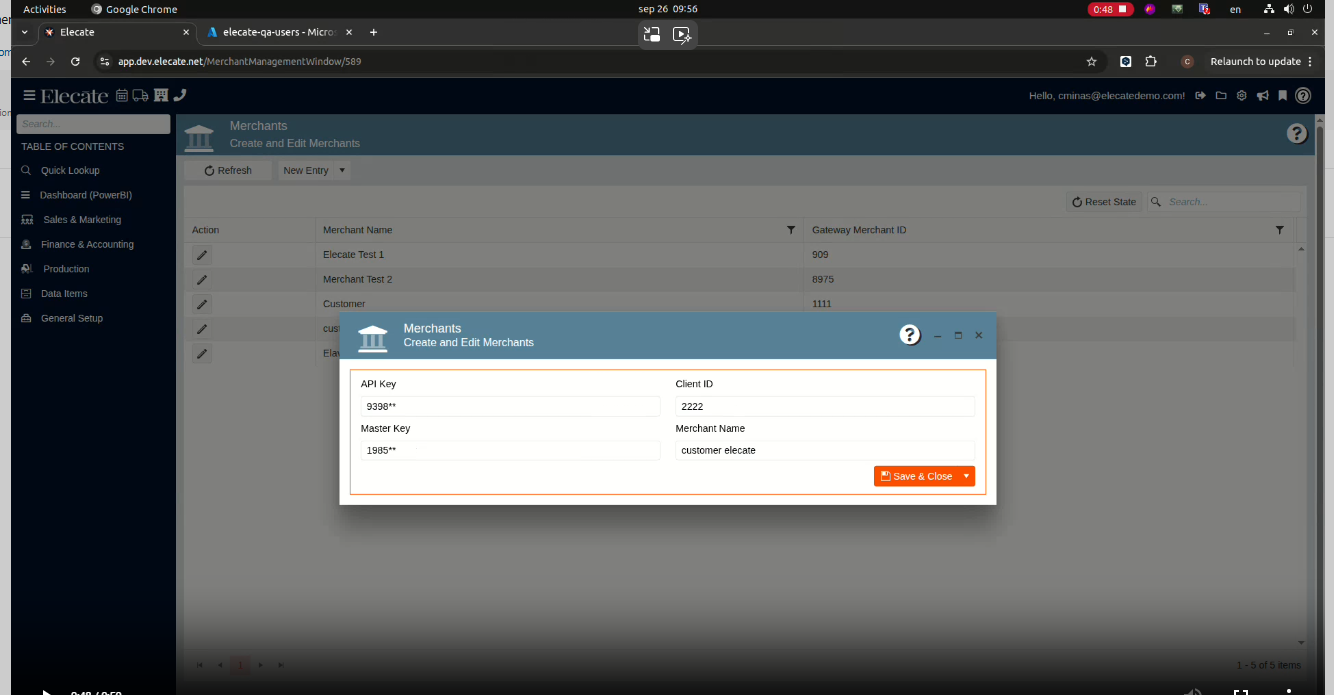Open the New Entry dropdown arrow

point(342,170)
